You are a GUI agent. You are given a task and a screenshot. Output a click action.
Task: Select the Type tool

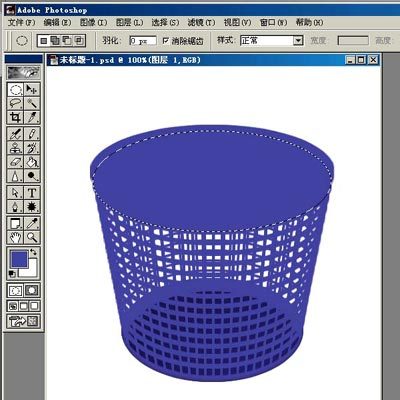click(32, 192)
